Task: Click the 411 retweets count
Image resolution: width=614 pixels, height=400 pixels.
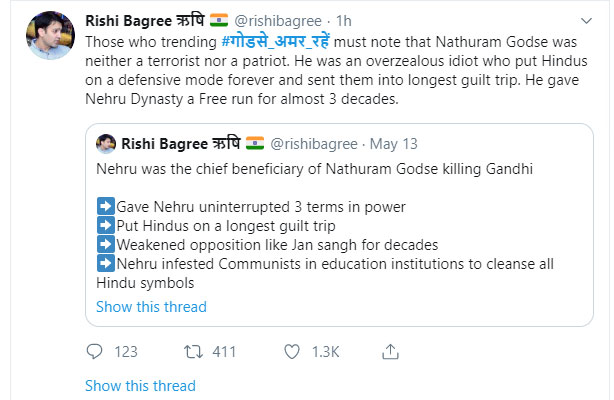Action: (x=225, y=351)
